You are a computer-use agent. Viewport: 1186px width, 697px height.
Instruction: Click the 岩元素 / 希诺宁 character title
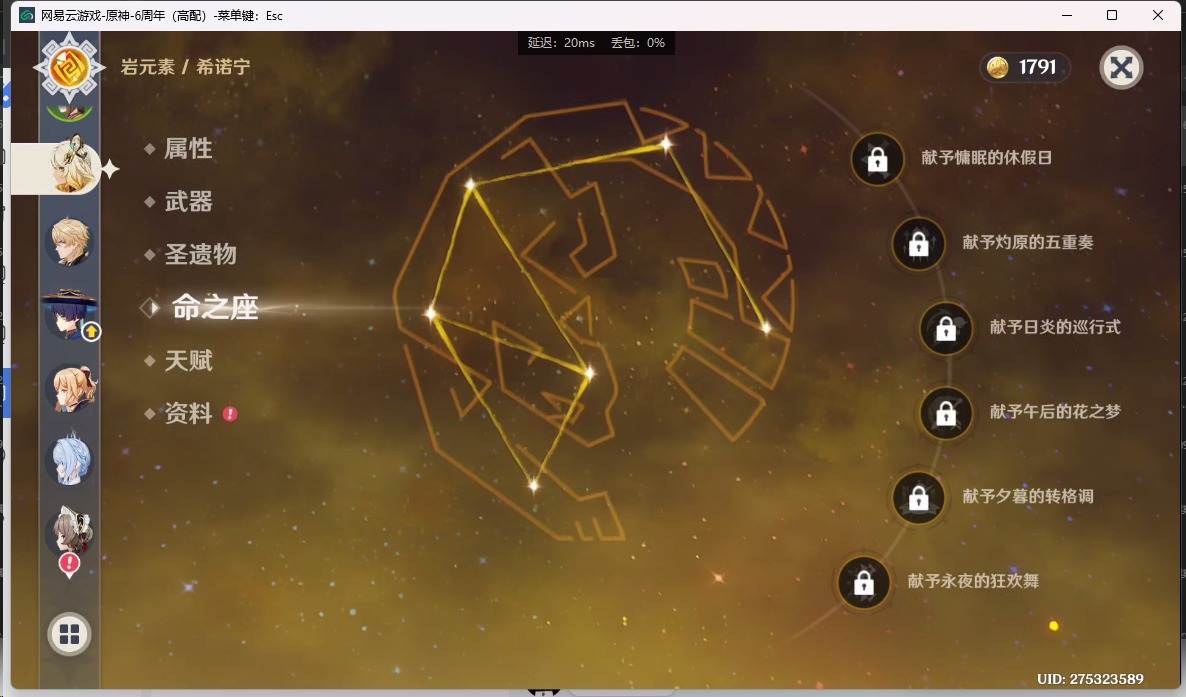pyautogui.click(x=185, y=67)
